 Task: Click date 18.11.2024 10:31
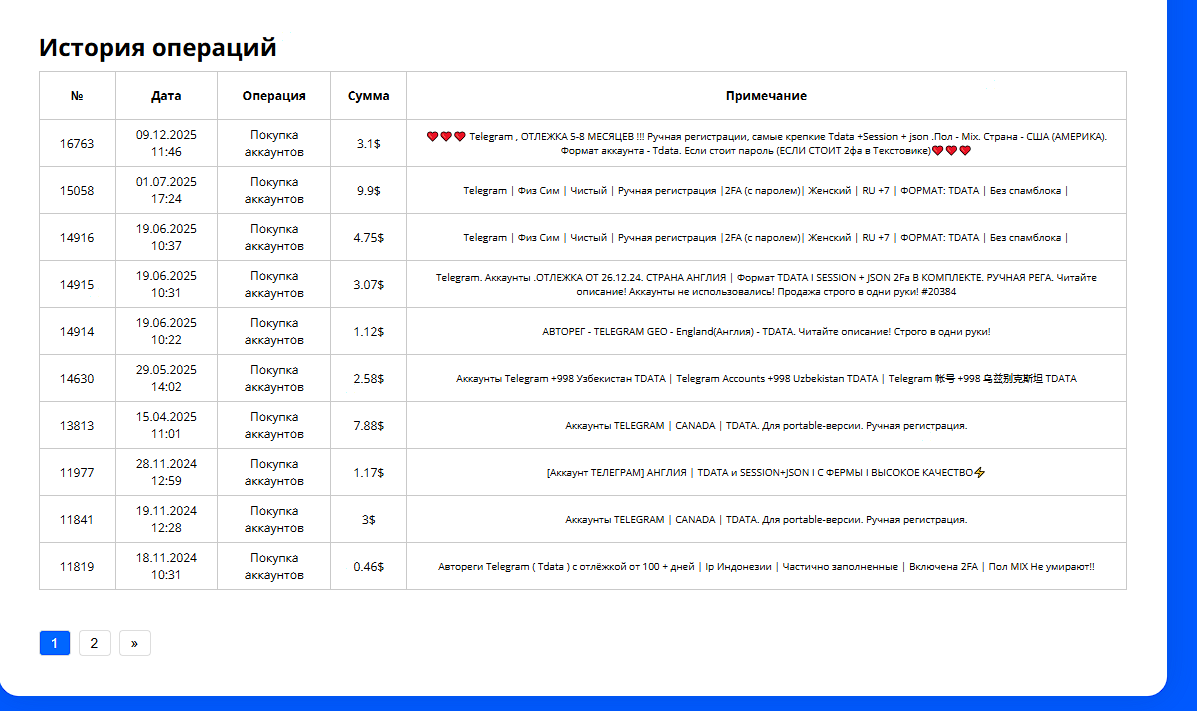point(166,567)
